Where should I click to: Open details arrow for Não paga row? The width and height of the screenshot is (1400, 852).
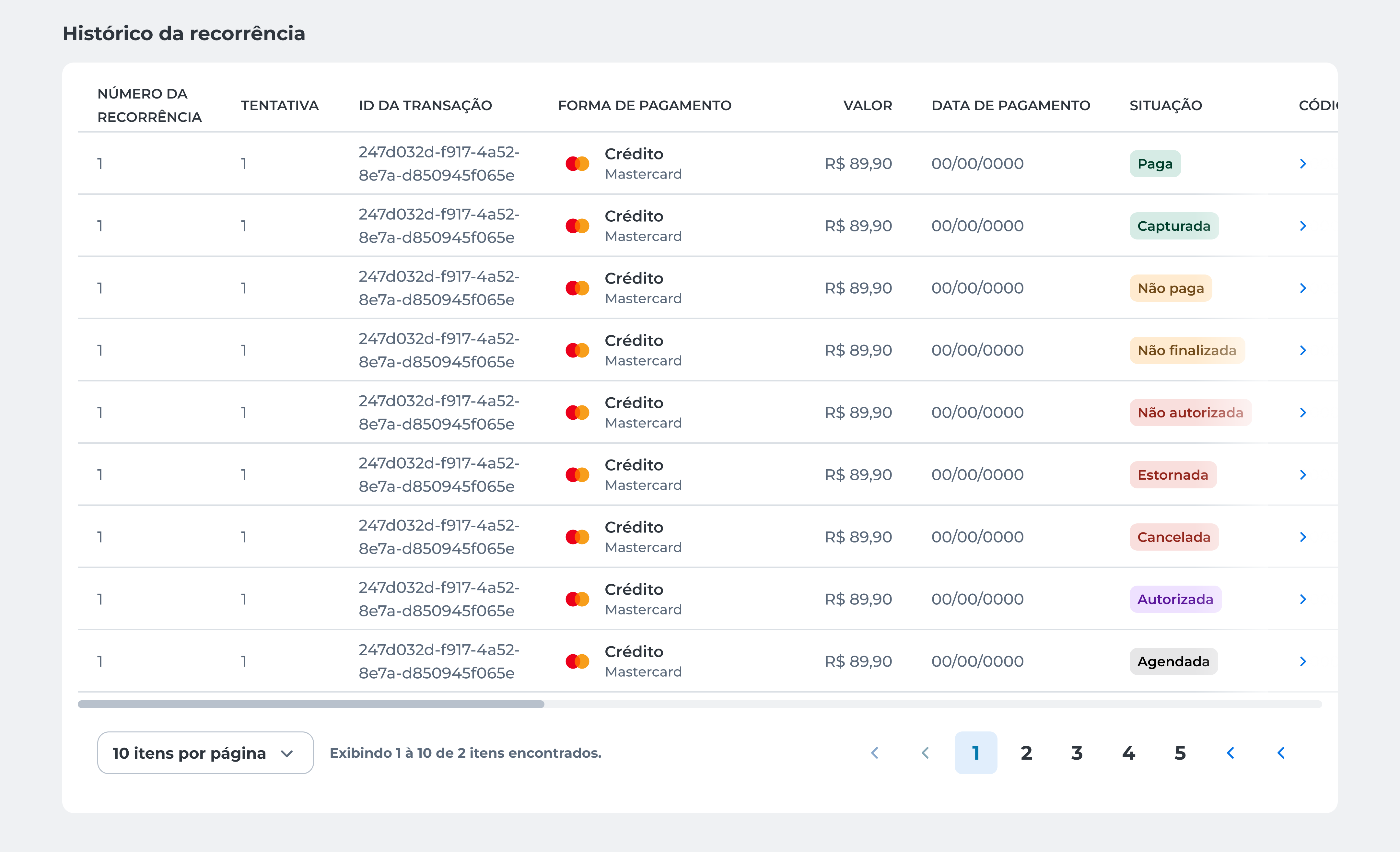1302,288
